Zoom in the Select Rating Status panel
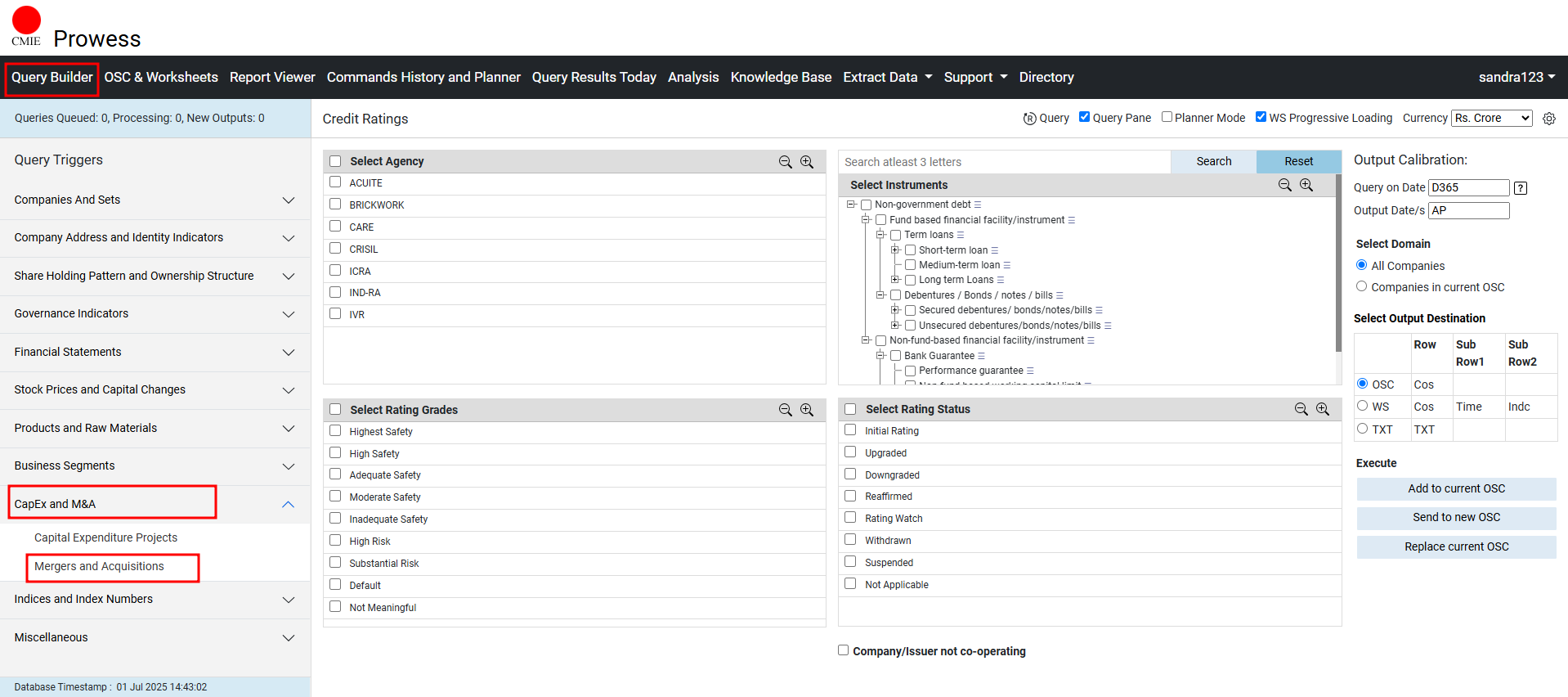This screenshot has height=697, width=1568. point(1323,409)
